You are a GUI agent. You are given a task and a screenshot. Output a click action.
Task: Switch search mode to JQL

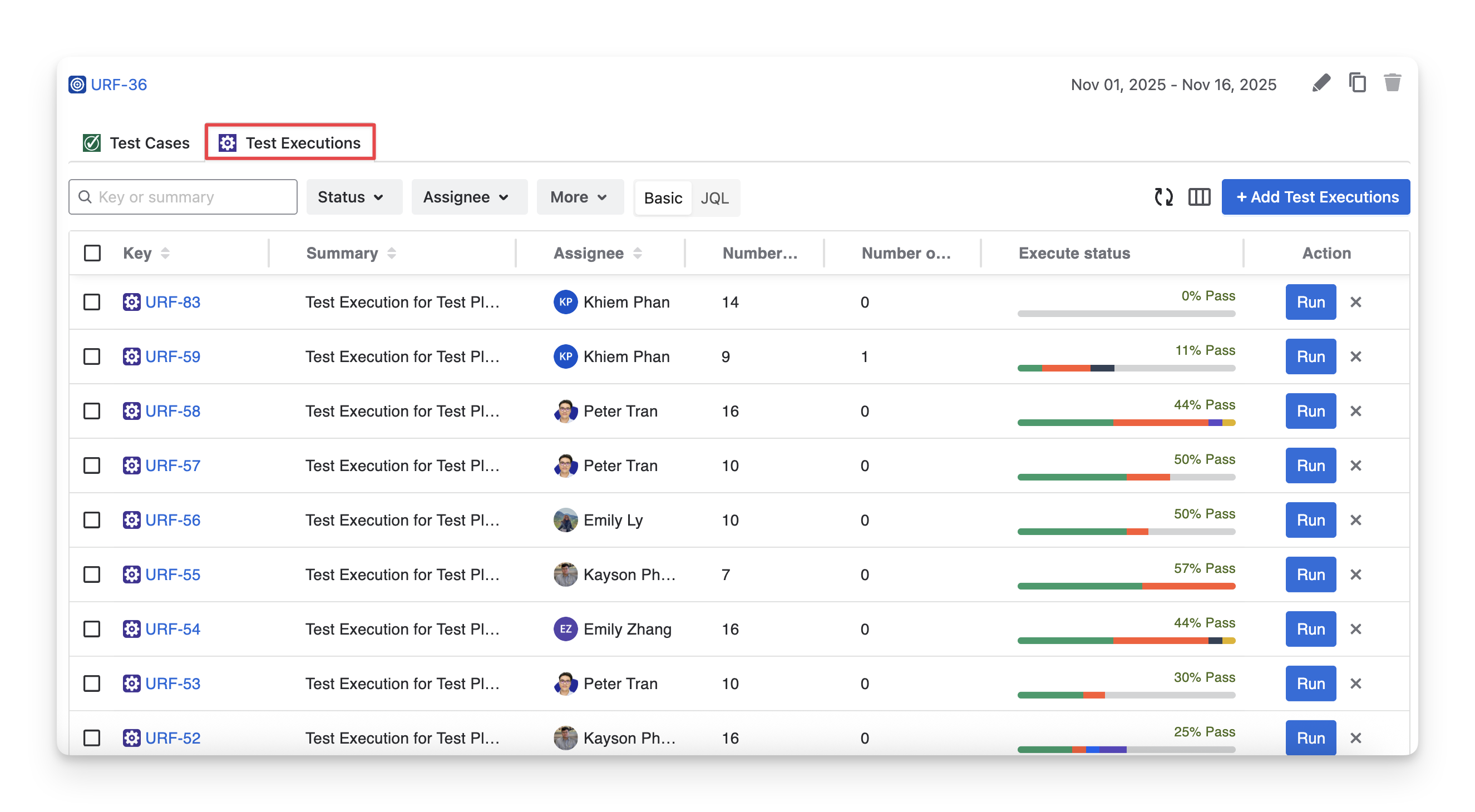click(714, 198)
